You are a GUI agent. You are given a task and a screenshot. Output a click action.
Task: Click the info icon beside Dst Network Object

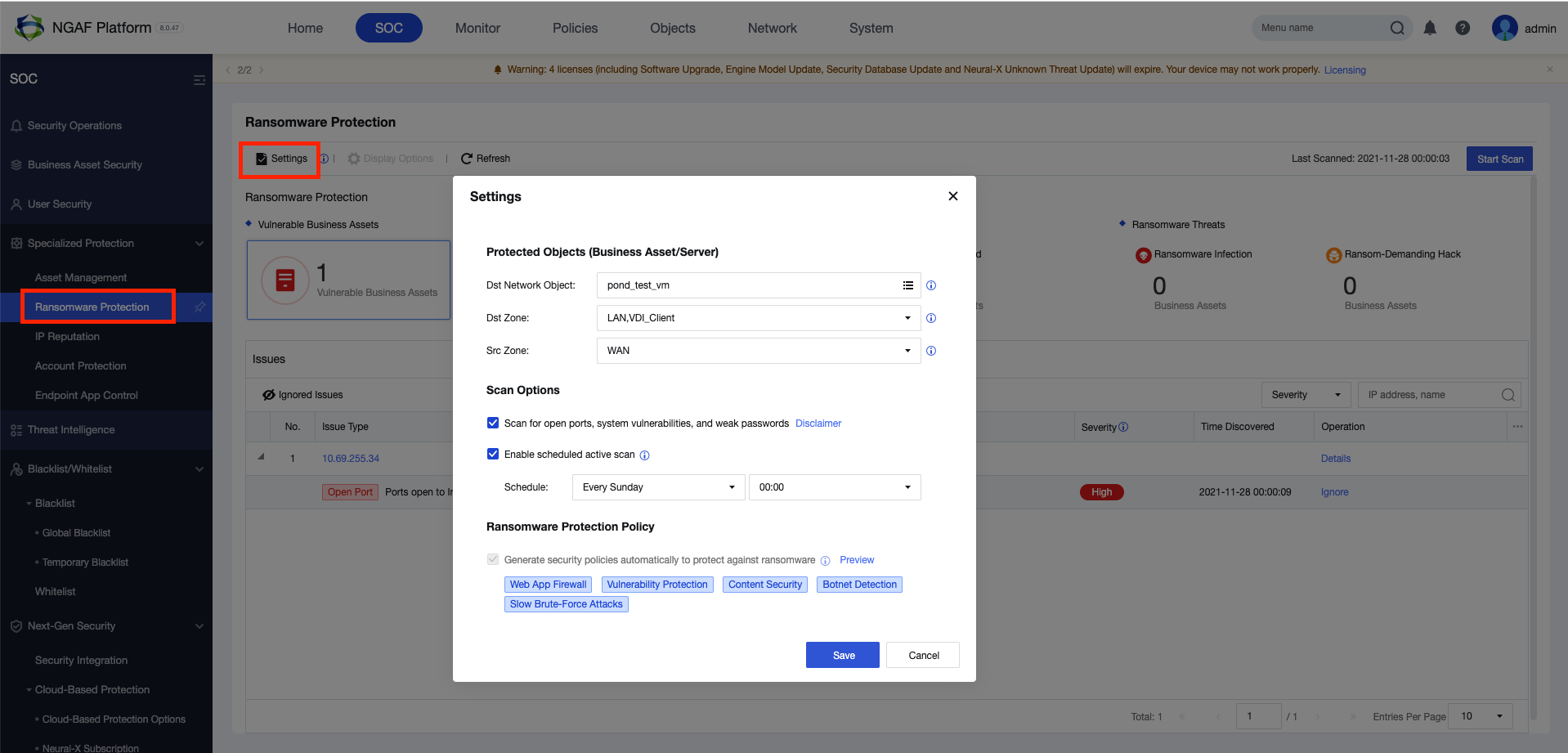click(931, 285)
